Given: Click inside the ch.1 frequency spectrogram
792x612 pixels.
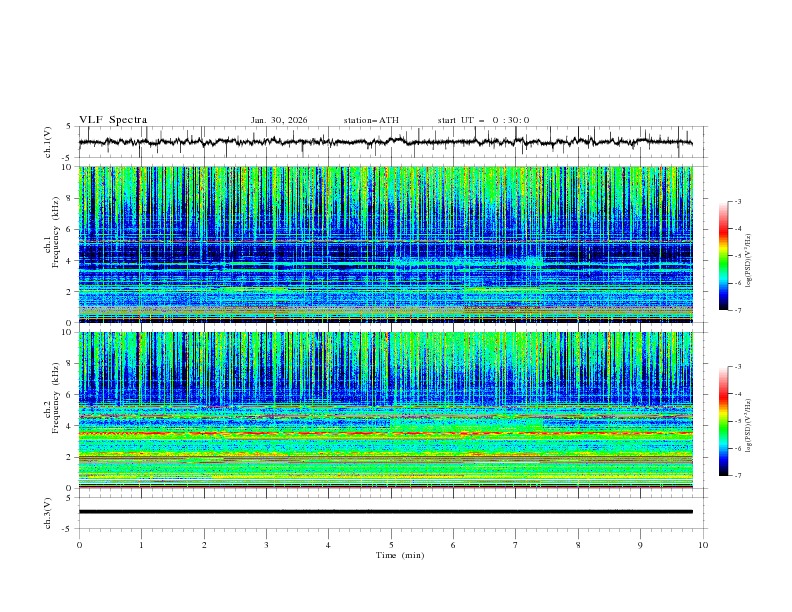Looking at the screenshot, I should coord(385,244).
